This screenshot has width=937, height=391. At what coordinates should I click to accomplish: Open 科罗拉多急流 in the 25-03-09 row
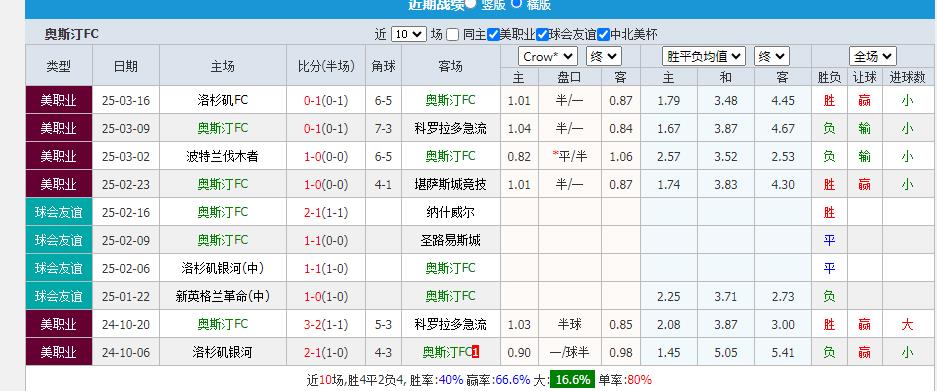tap(450, 129)
